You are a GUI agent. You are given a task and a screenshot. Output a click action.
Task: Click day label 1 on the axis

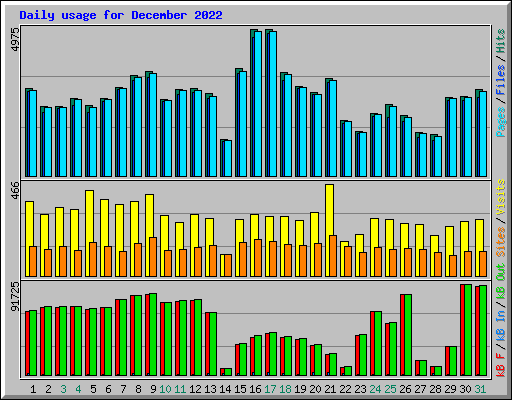click(33, 389)
